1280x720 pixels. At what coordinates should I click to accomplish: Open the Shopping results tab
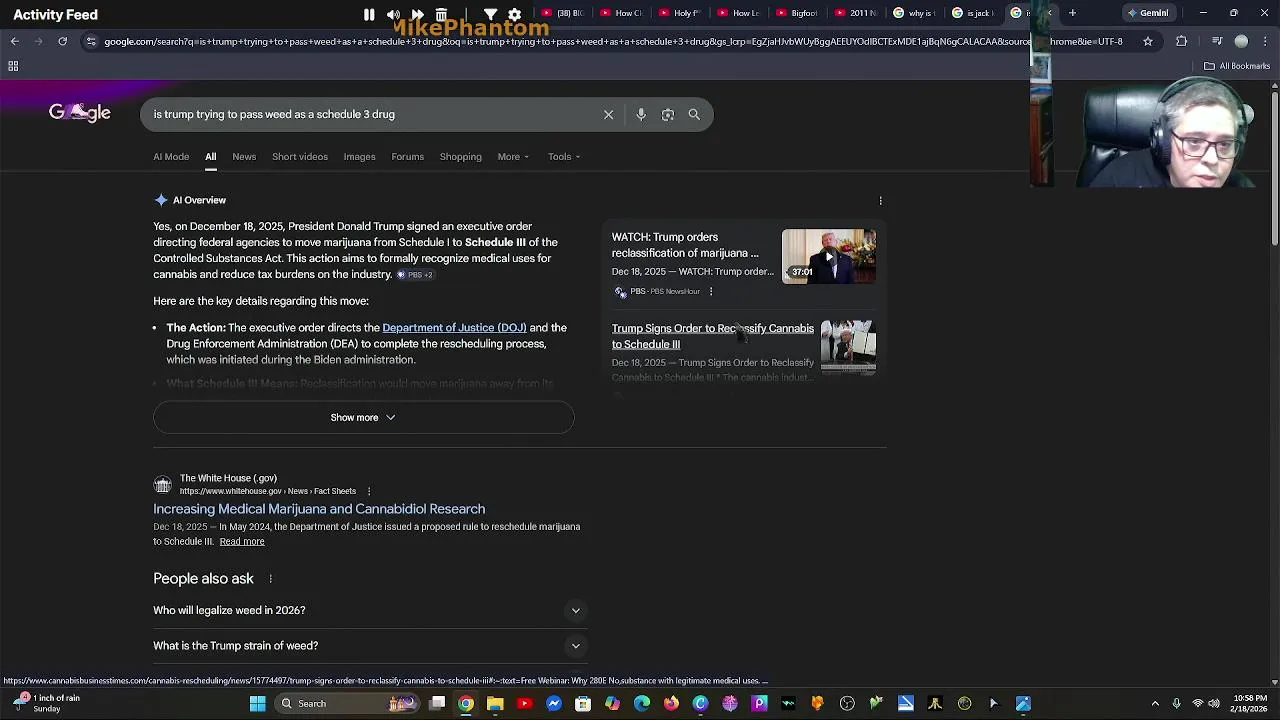[x=460, y=157]
